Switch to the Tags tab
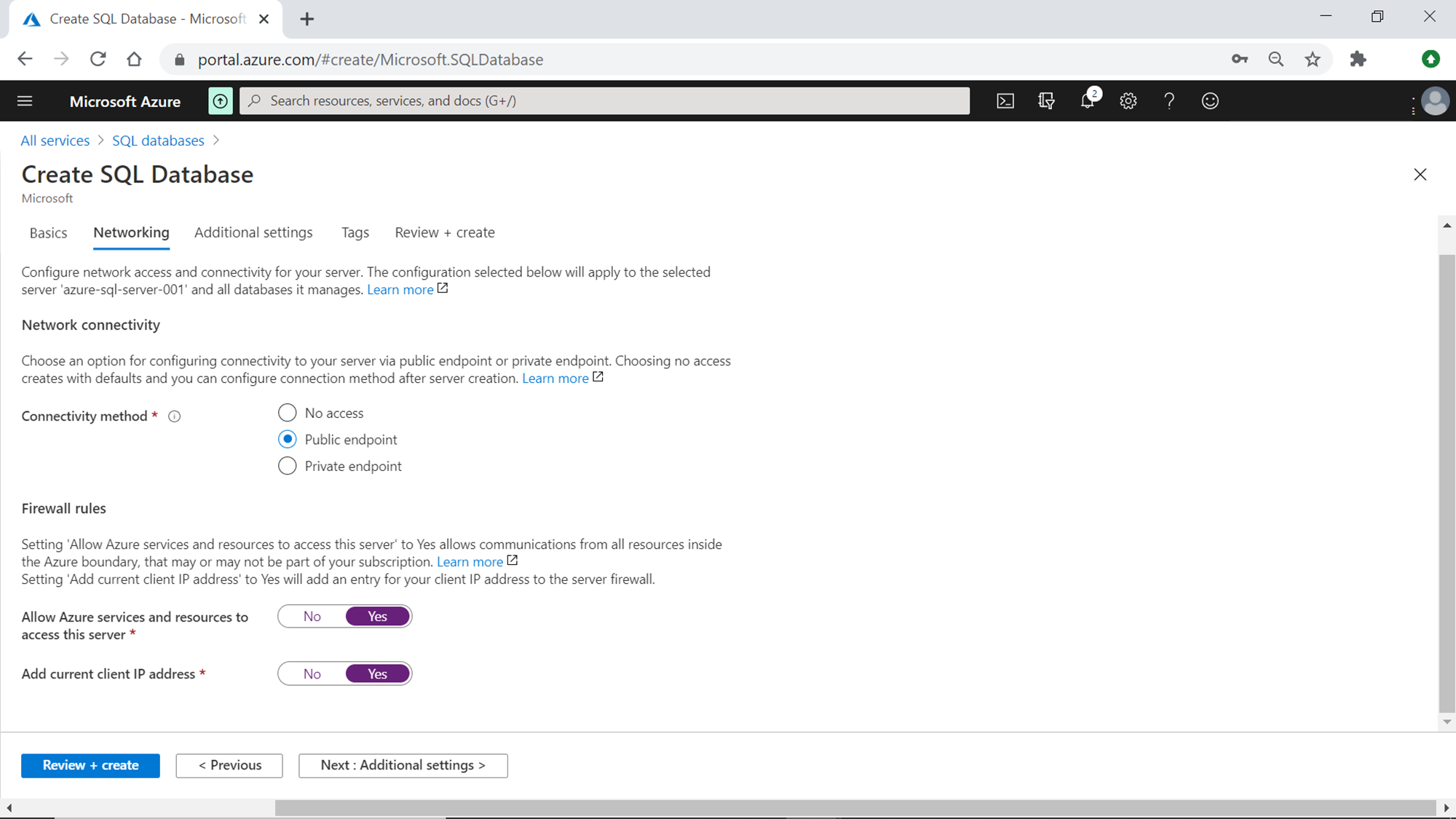The width and height of the screenshot is (1456, 819). coord(355,232)
